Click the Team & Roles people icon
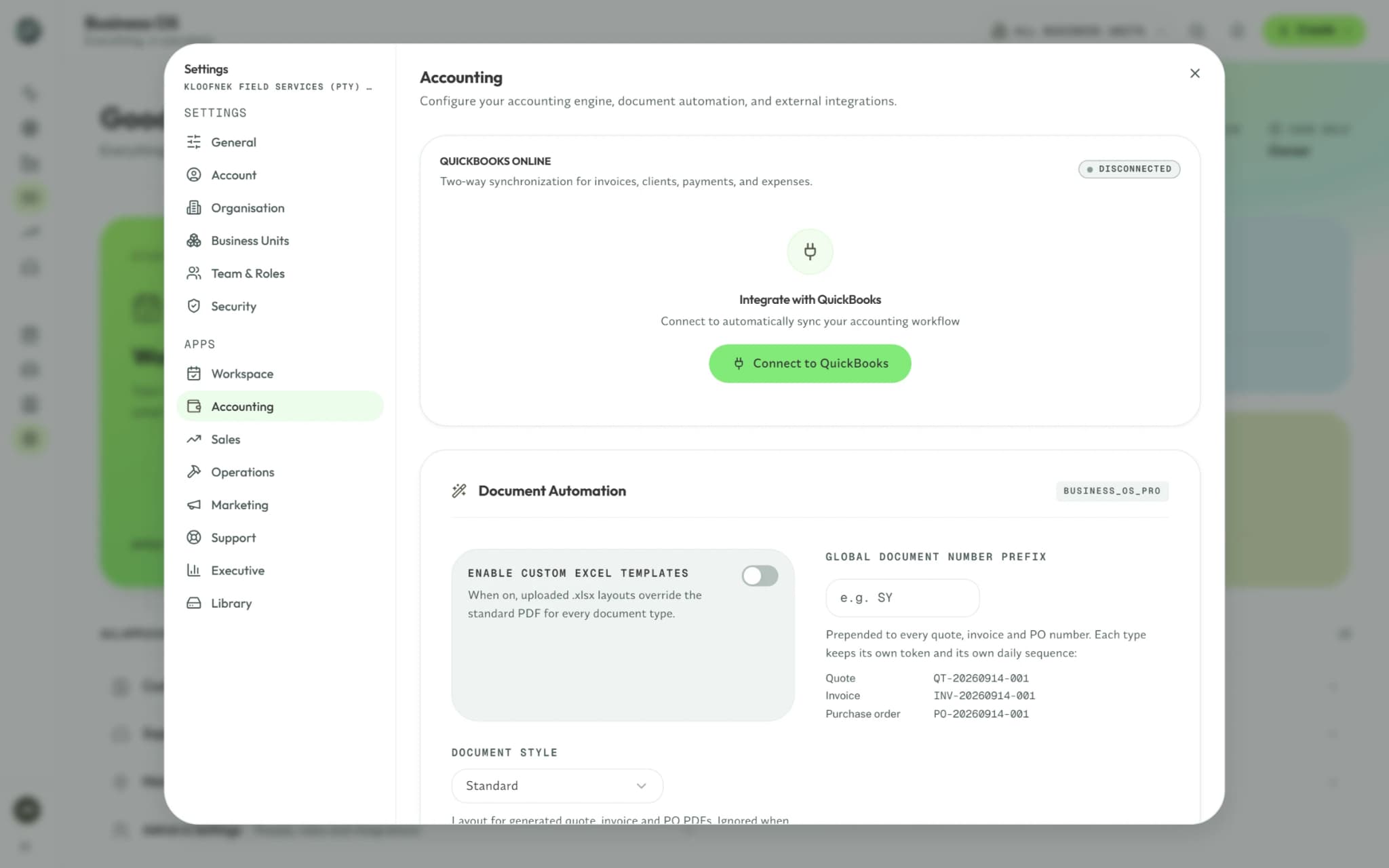Viewport: 1389px width, 868px height. (x=194, y=273)
